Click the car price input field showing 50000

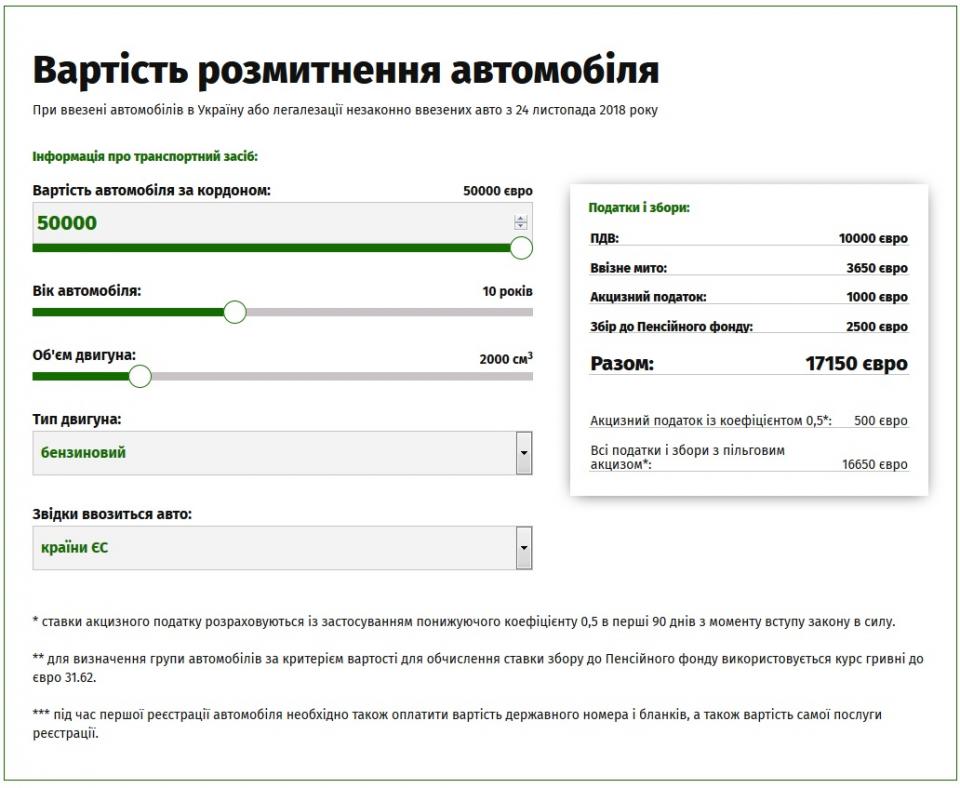[x=270, y=223]
